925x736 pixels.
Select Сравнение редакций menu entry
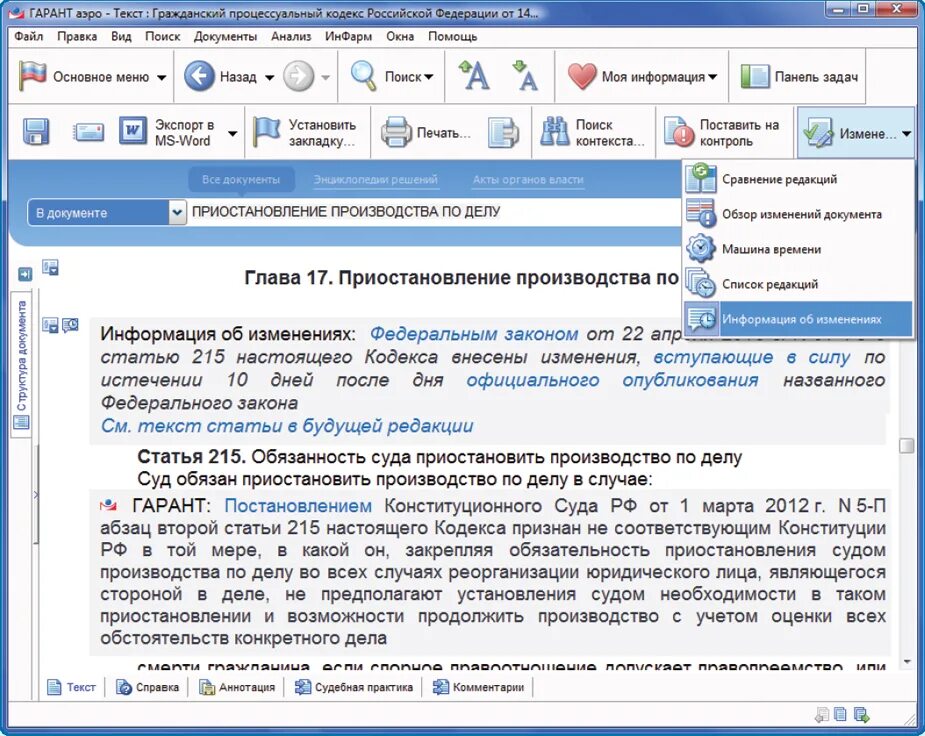pos(798,179)
